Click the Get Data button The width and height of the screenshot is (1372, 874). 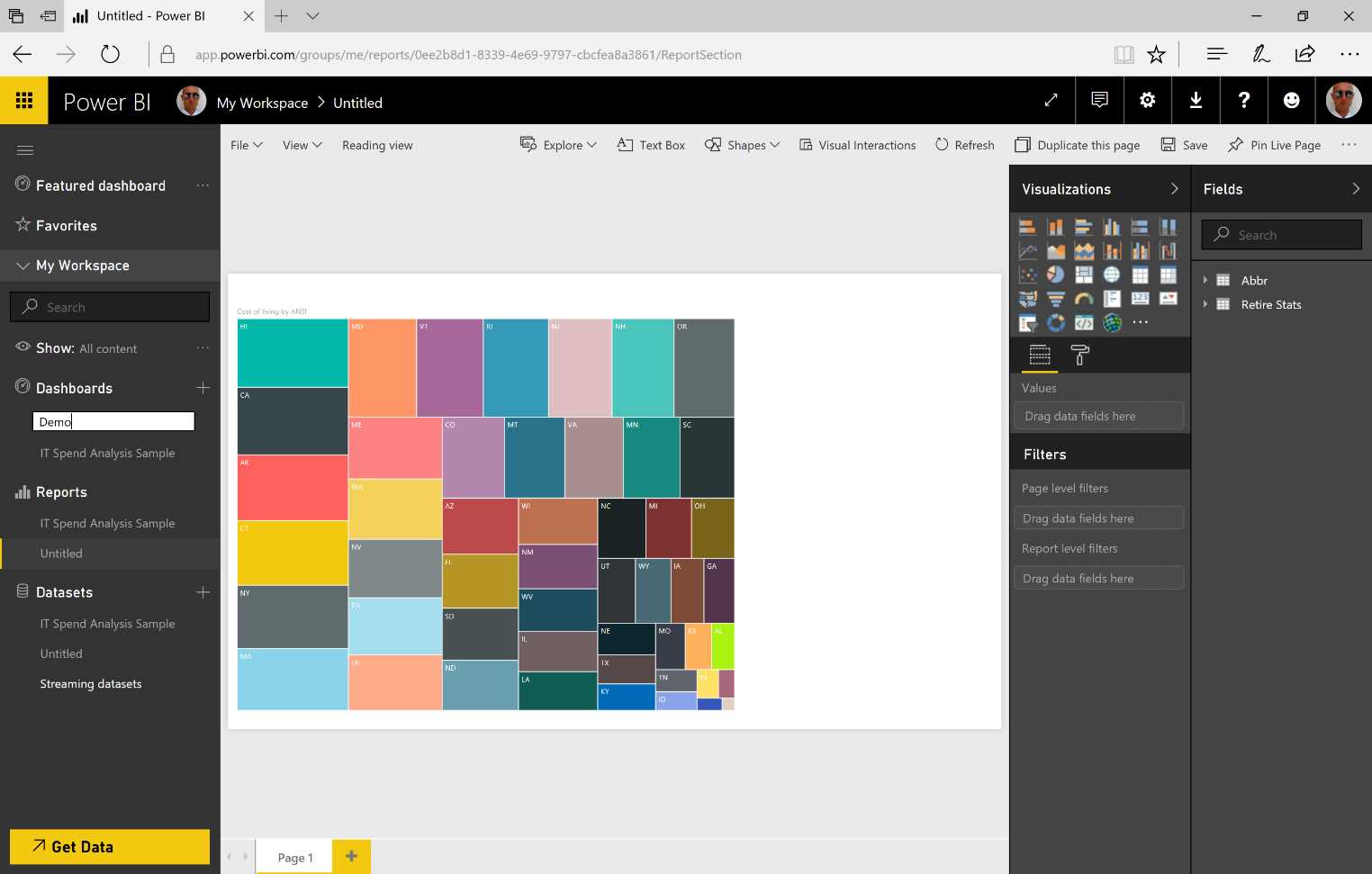pos(109,846)
